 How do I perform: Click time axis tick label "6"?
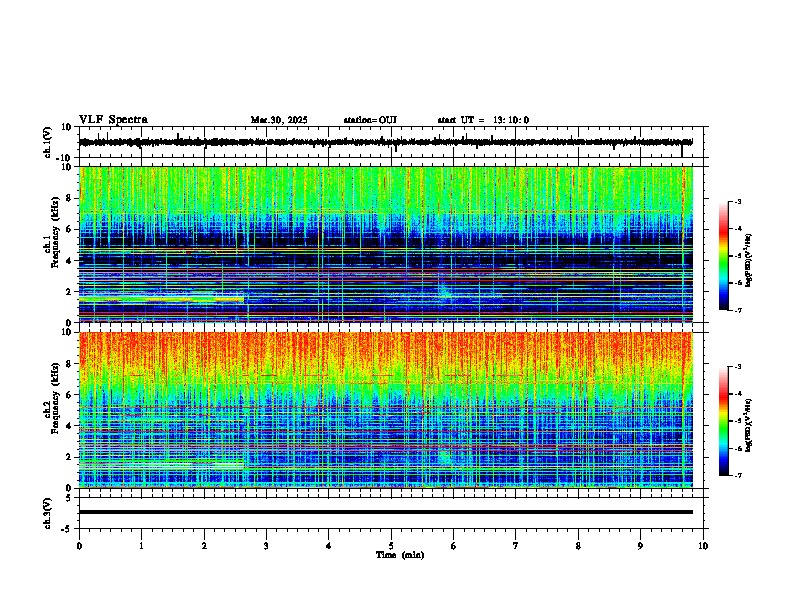[x=454, y=546]
